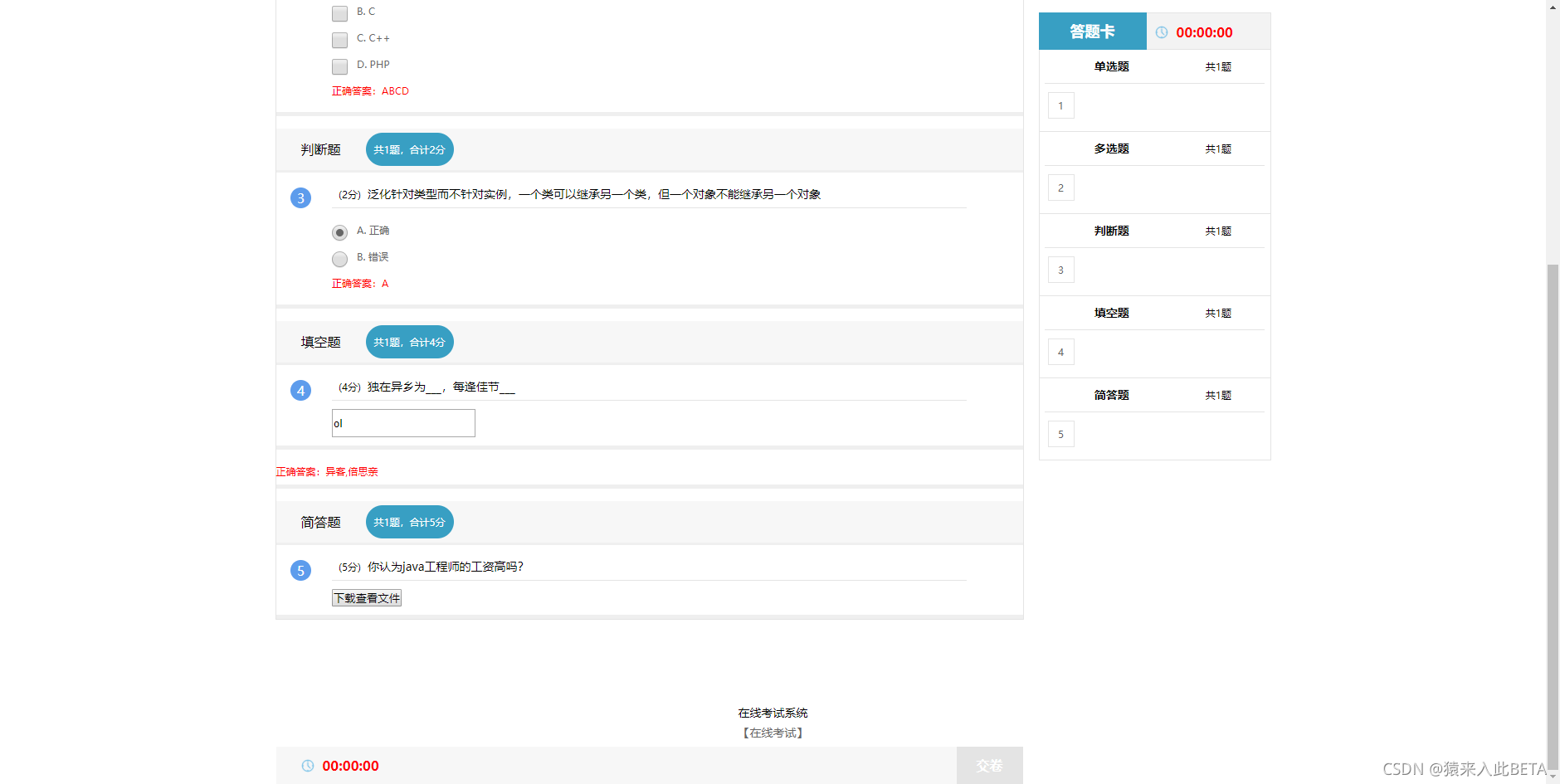Click the clock icon in answer card header
The width and height of the screenshot is (1560, 784).
(x=1162, y=32)
